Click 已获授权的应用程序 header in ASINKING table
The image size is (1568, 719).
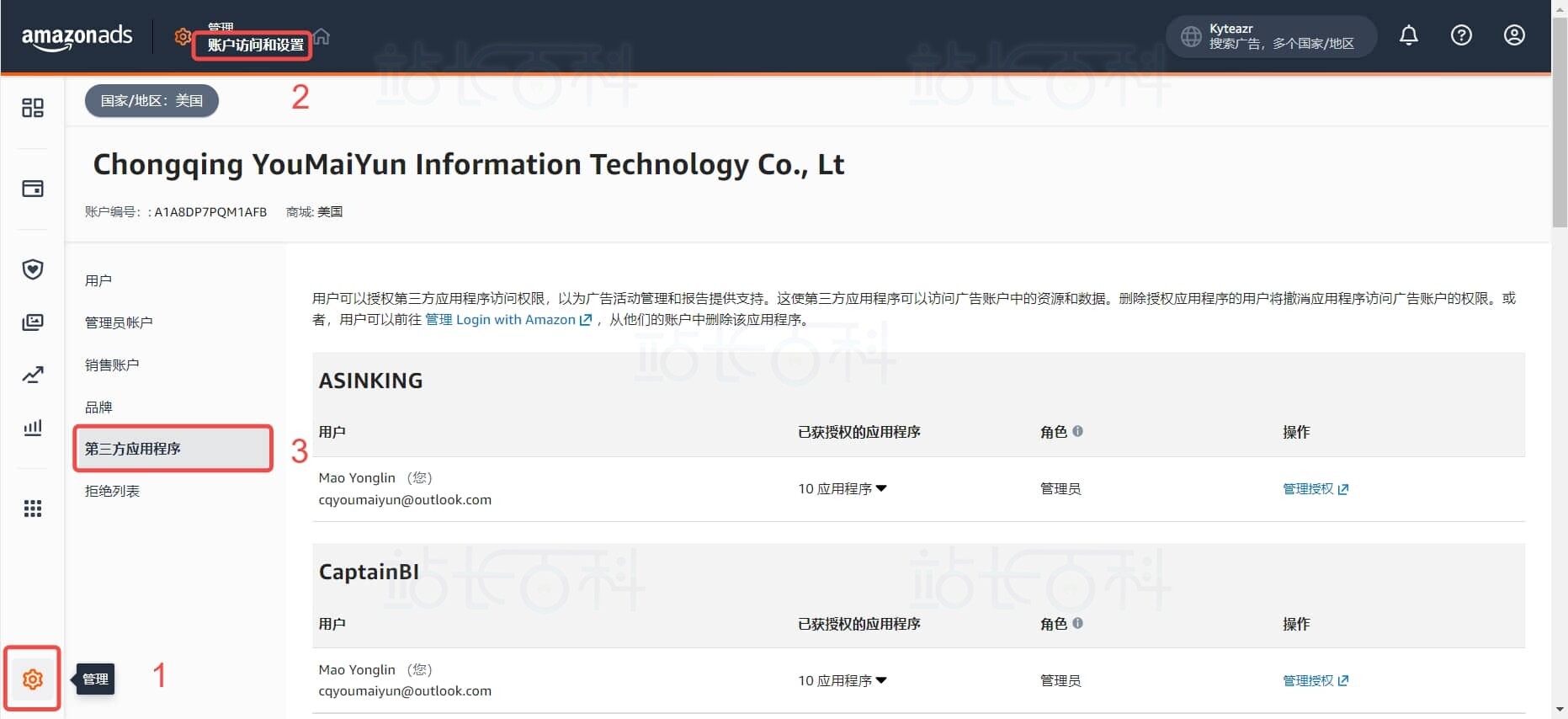[x=859, y=432]
